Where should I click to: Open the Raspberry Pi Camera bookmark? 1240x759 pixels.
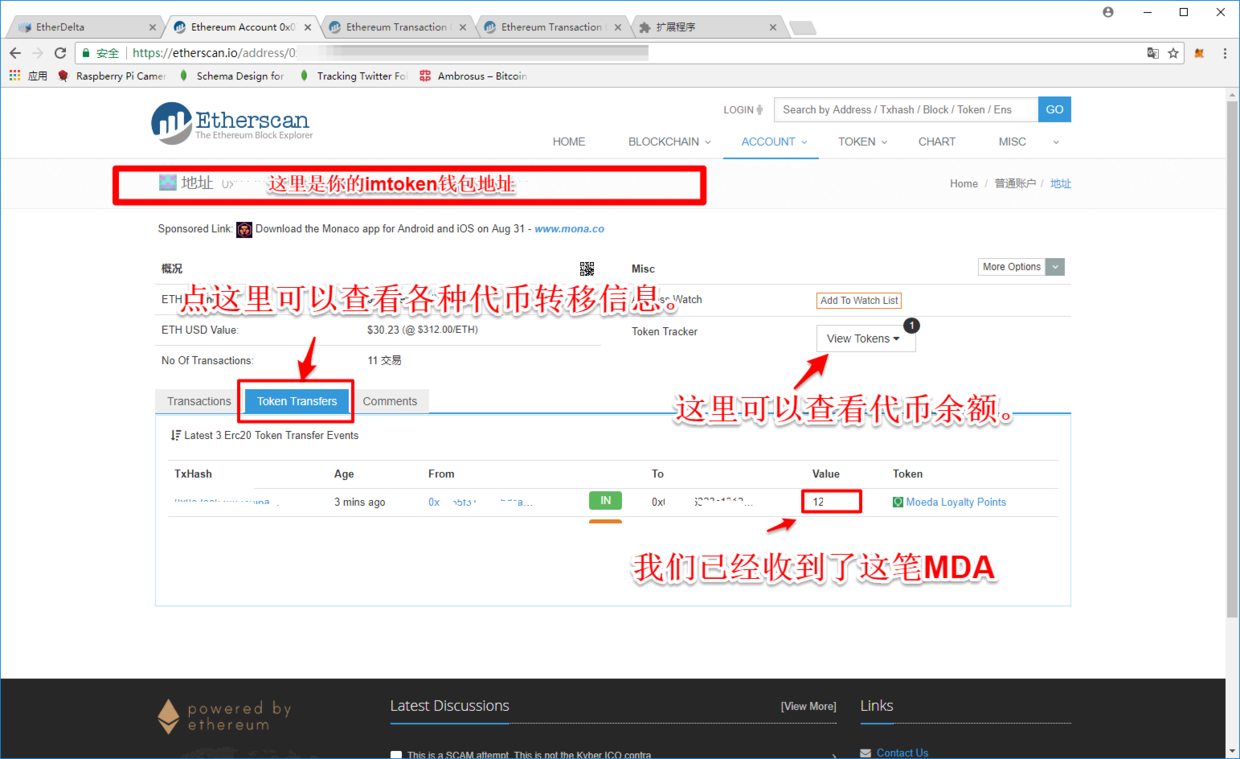(113, 76)
